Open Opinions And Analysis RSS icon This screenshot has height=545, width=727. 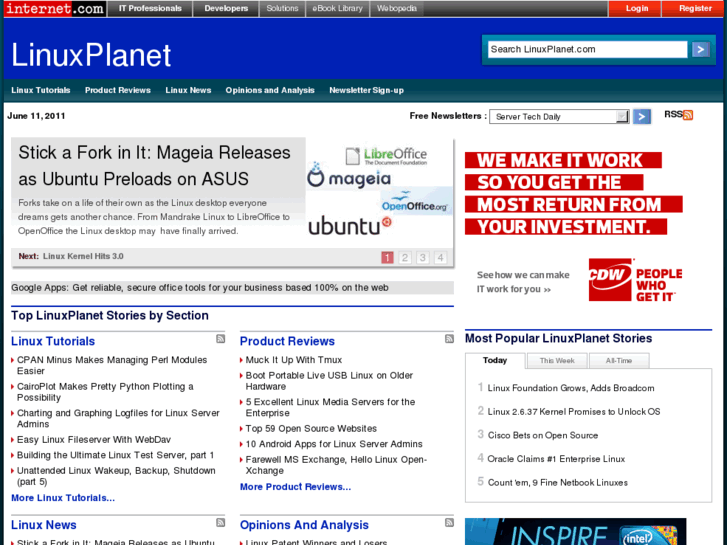(449, 523)
